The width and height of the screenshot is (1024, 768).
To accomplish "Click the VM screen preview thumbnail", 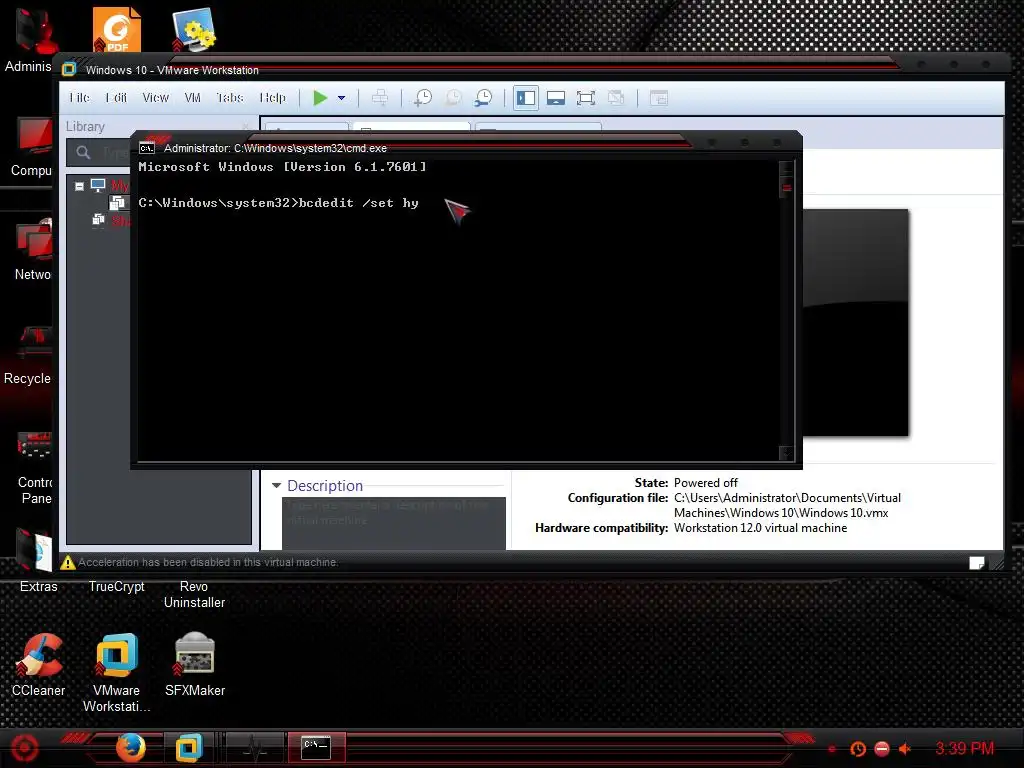I will [856, 323].
